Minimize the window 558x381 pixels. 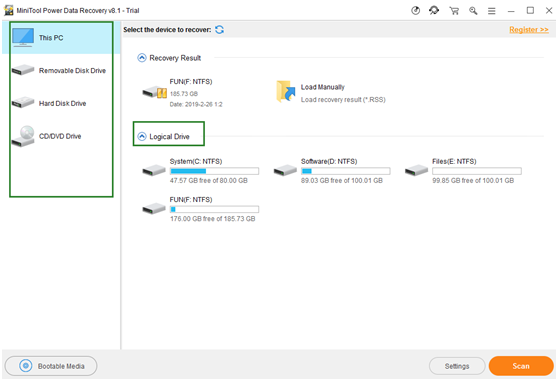tap(511, 11)
